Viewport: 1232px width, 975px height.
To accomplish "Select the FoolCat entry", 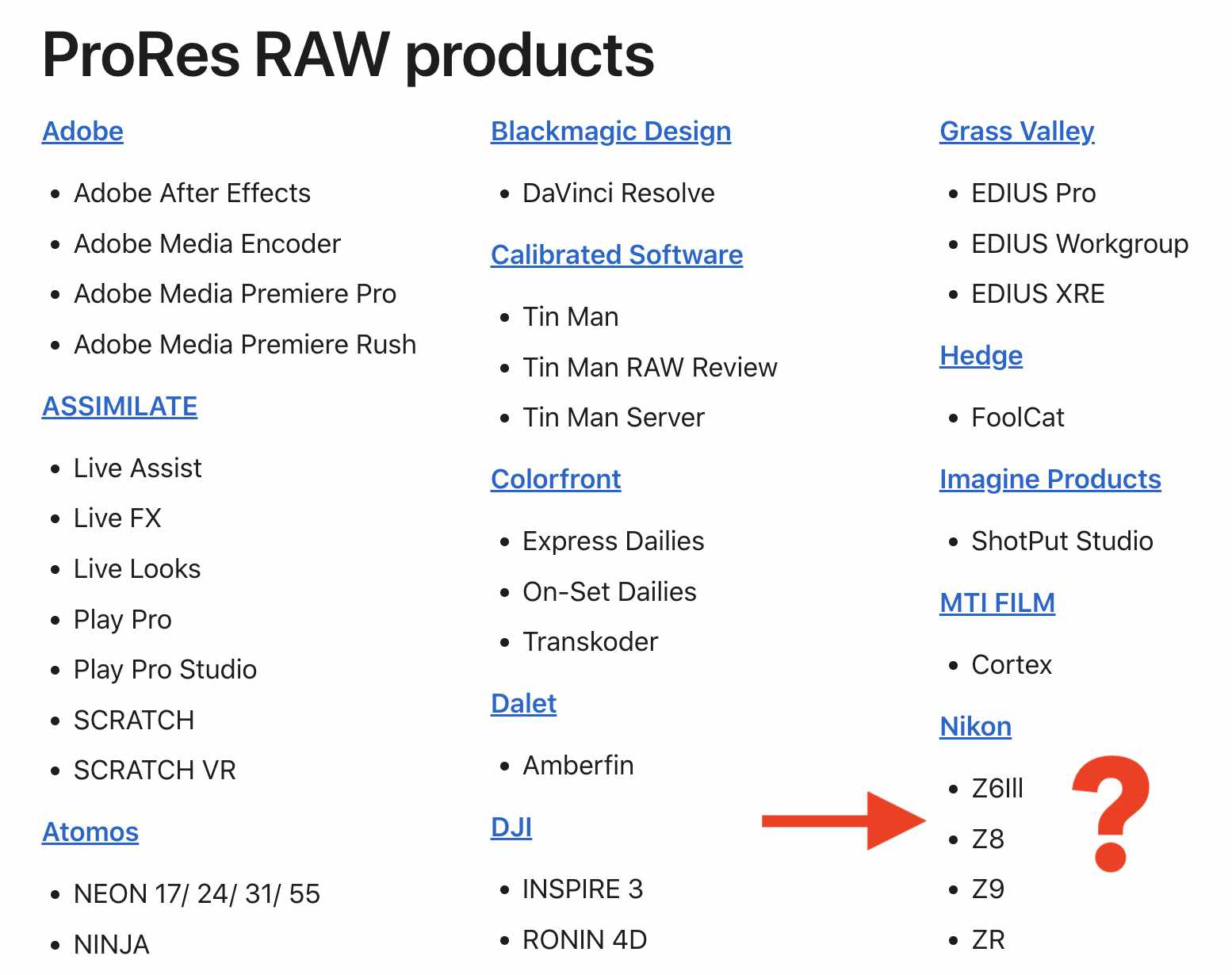I will pos(1019,418).
